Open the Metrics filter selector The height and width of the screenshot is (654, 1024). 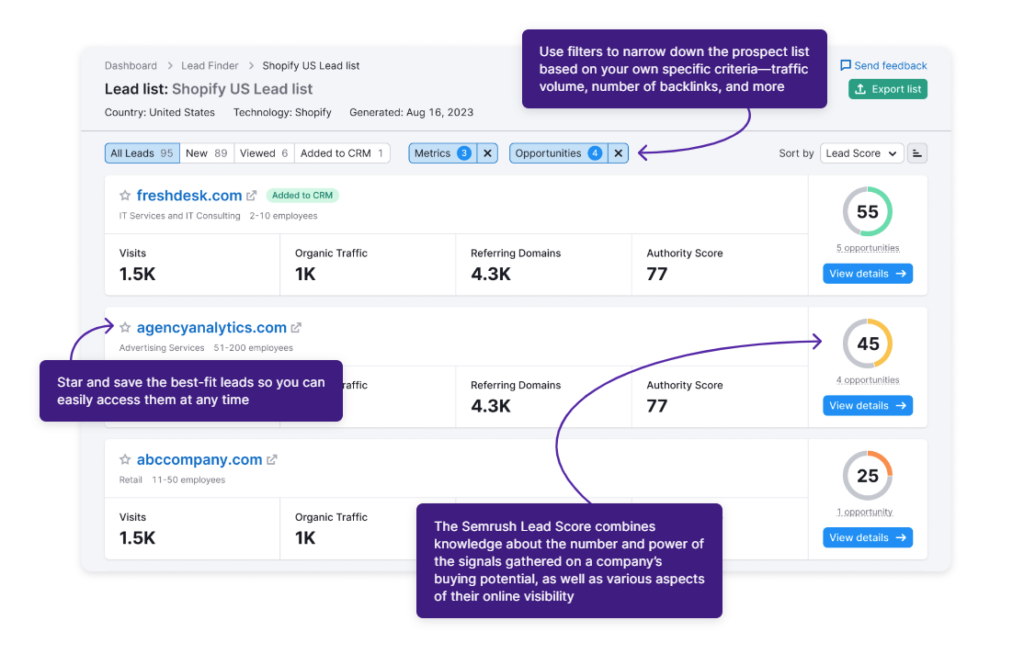pyautogui.click(x=445, y=153)
